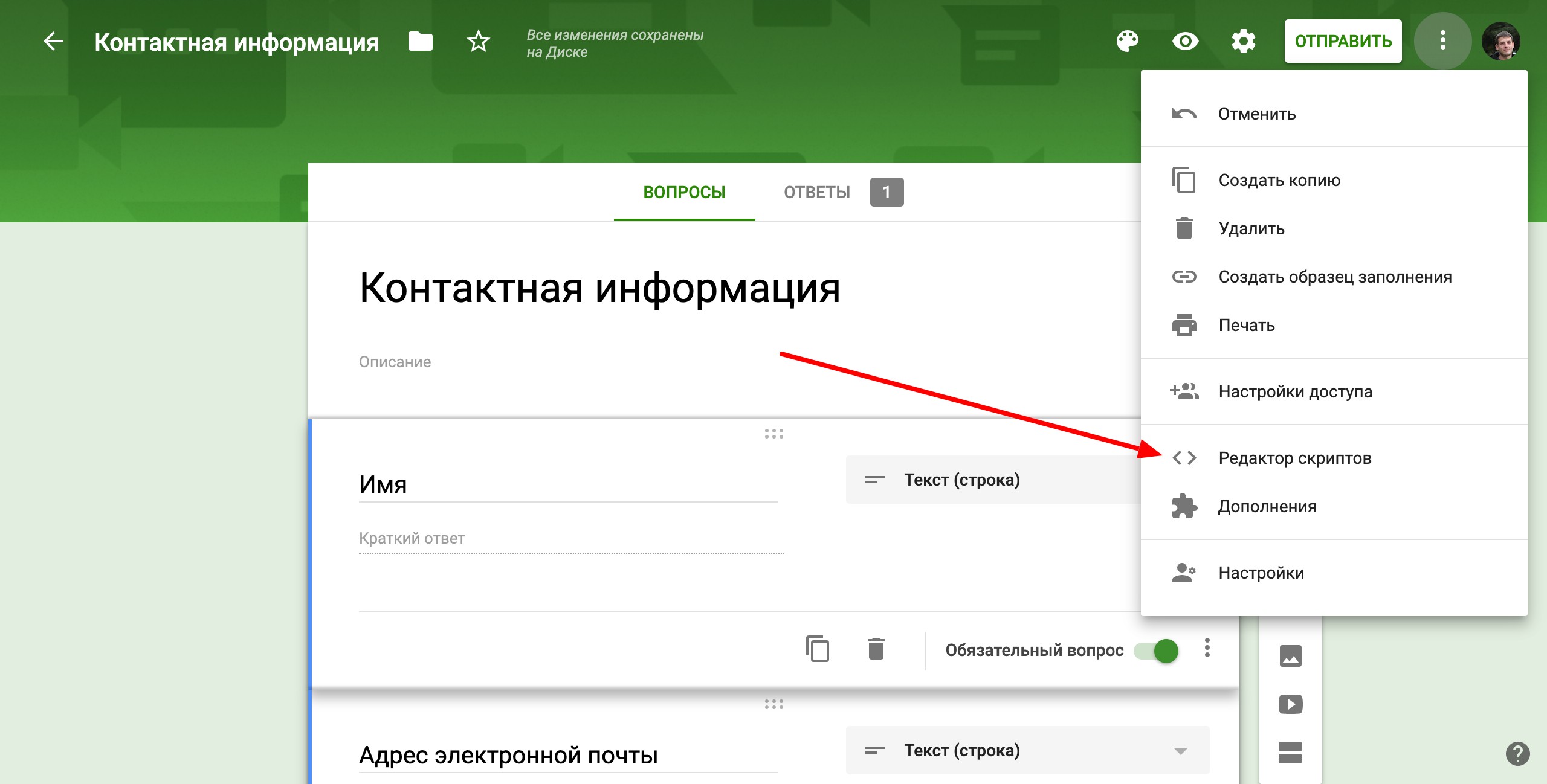1547x784 pixels.
Task: Open the move-to-folder icon
Action: click(x=421, y=42)
